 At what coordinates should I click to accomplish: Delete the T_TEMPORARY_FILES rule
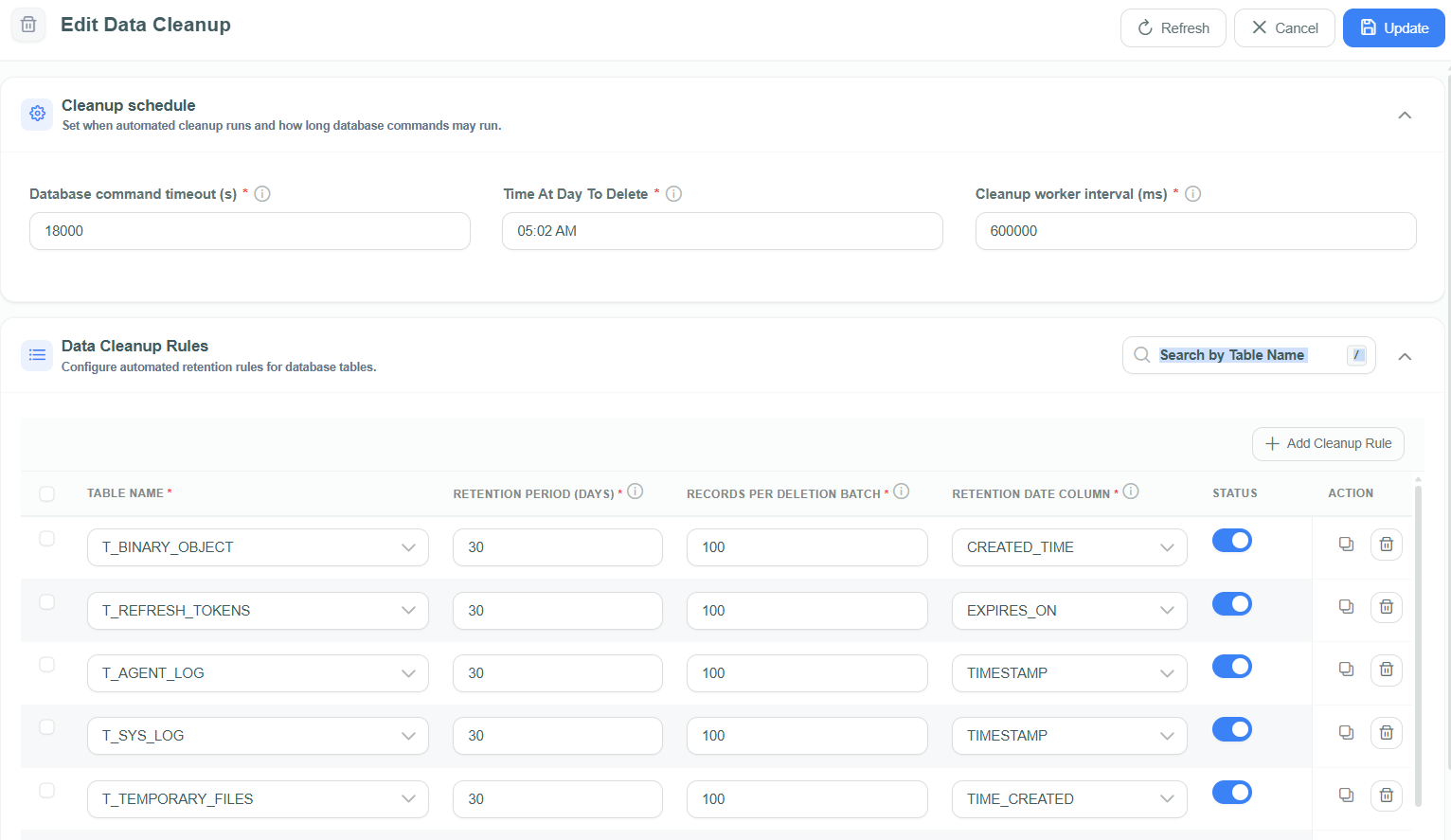pos(1387,795)
